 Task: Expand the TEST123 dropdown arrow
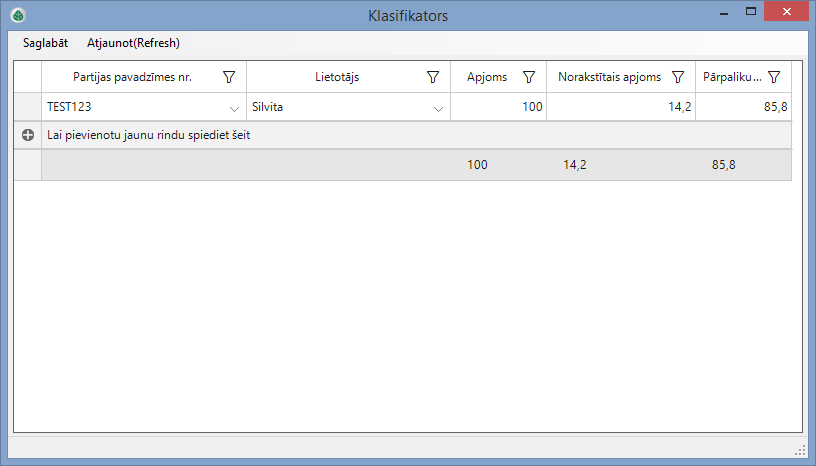(x=234, y=108)
